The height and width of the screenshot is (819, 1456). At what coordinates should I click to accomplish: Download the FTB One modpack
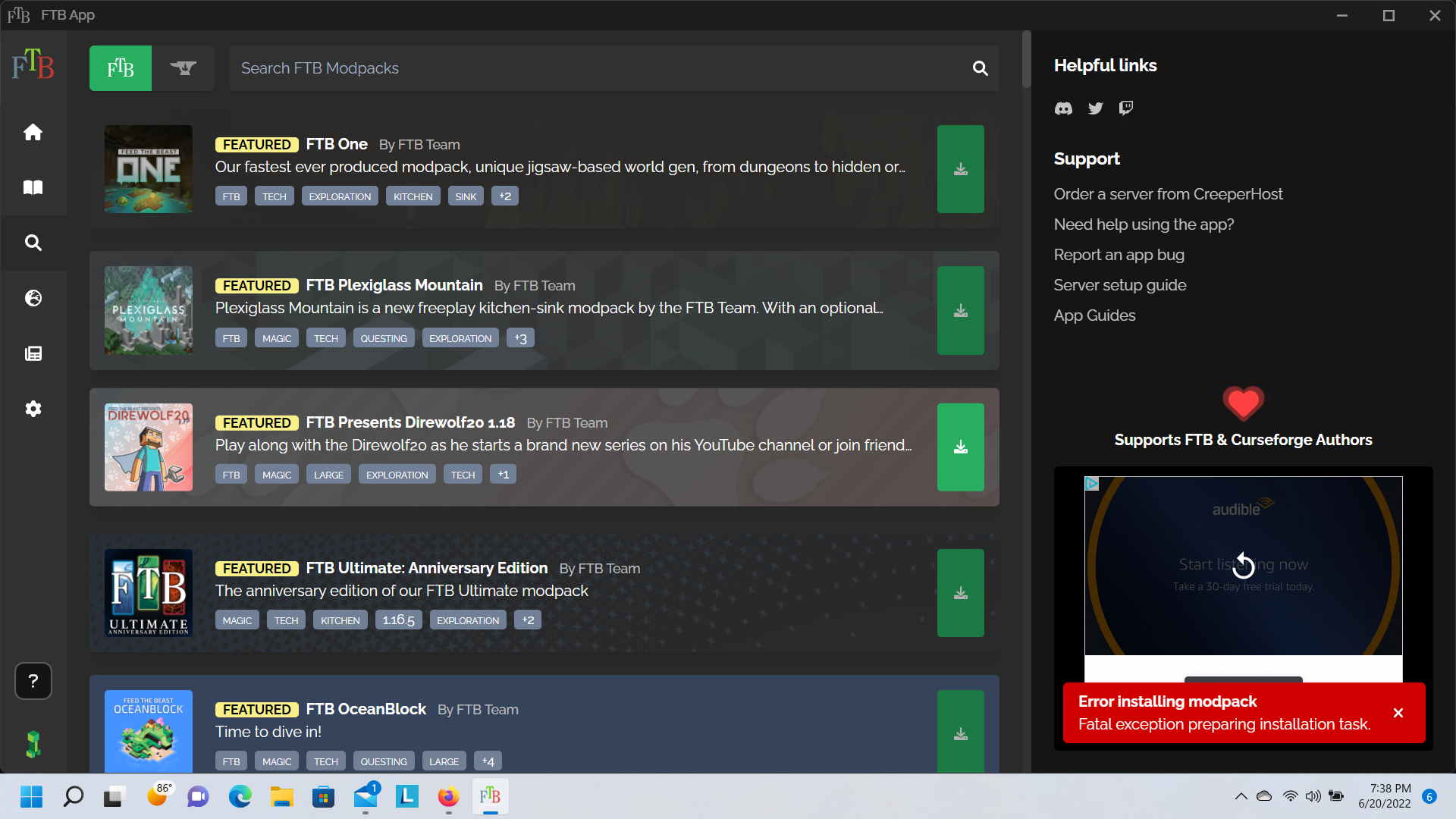(x=960, y=169)
